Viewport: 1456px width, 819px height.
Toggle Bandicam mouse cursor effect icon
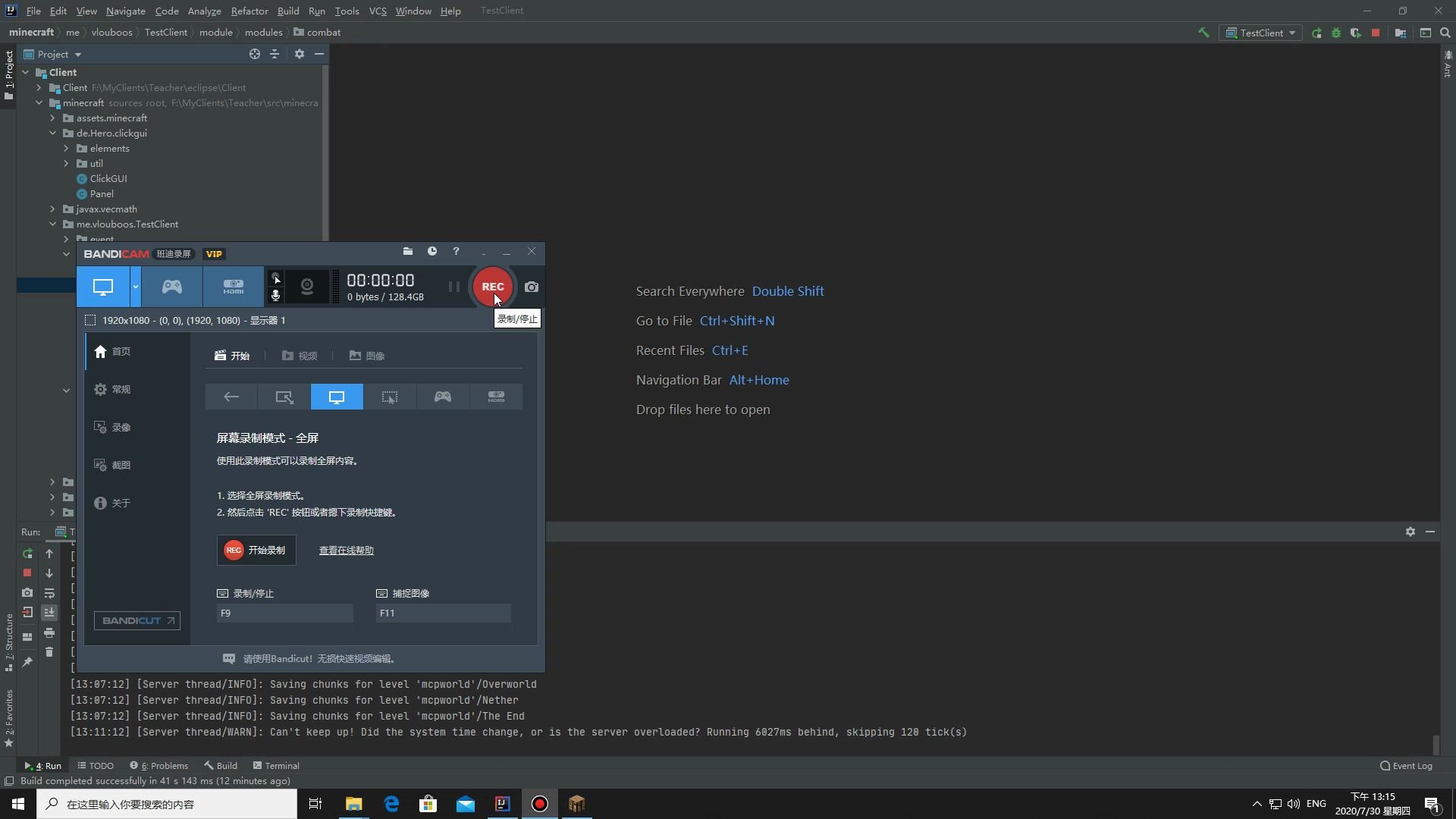276,278
